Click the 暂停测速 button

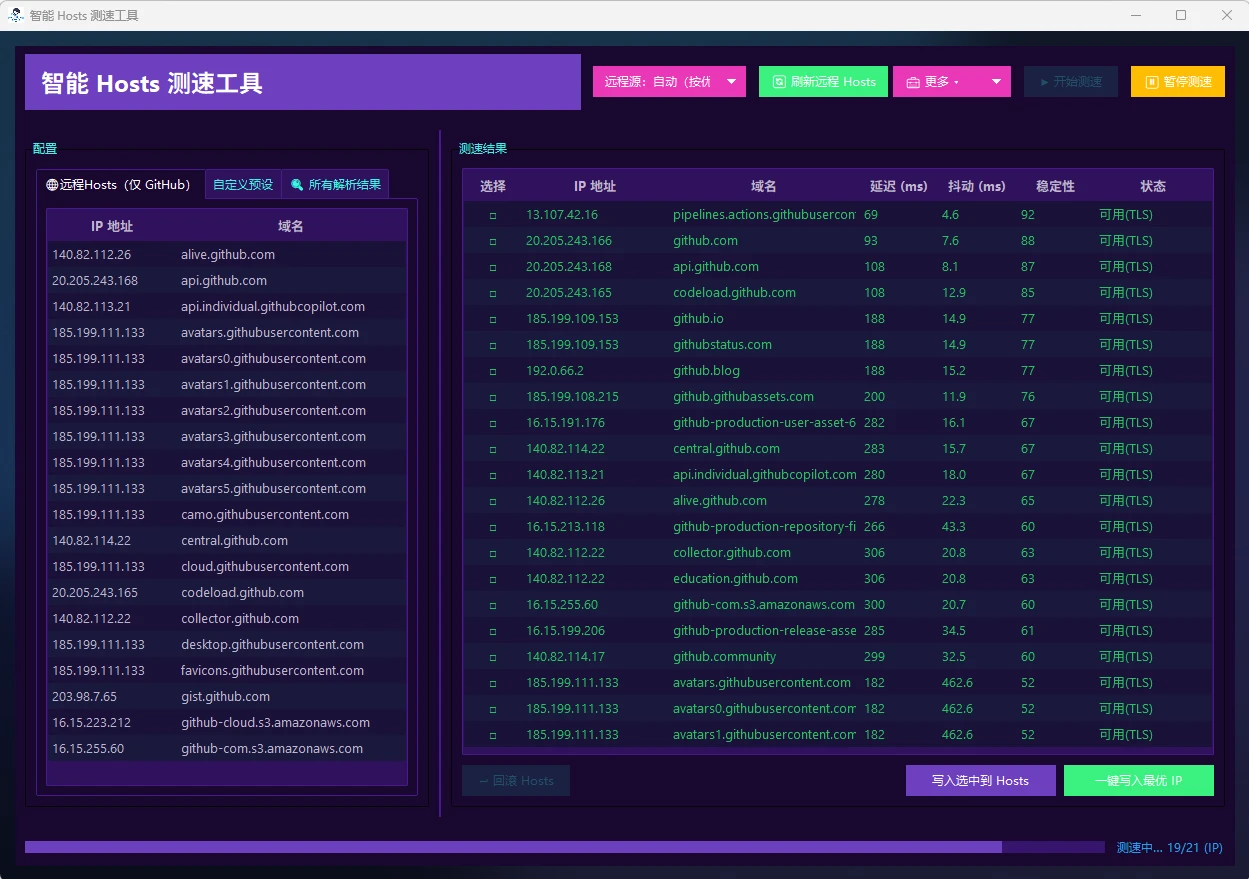click(x=1178, y=82)
